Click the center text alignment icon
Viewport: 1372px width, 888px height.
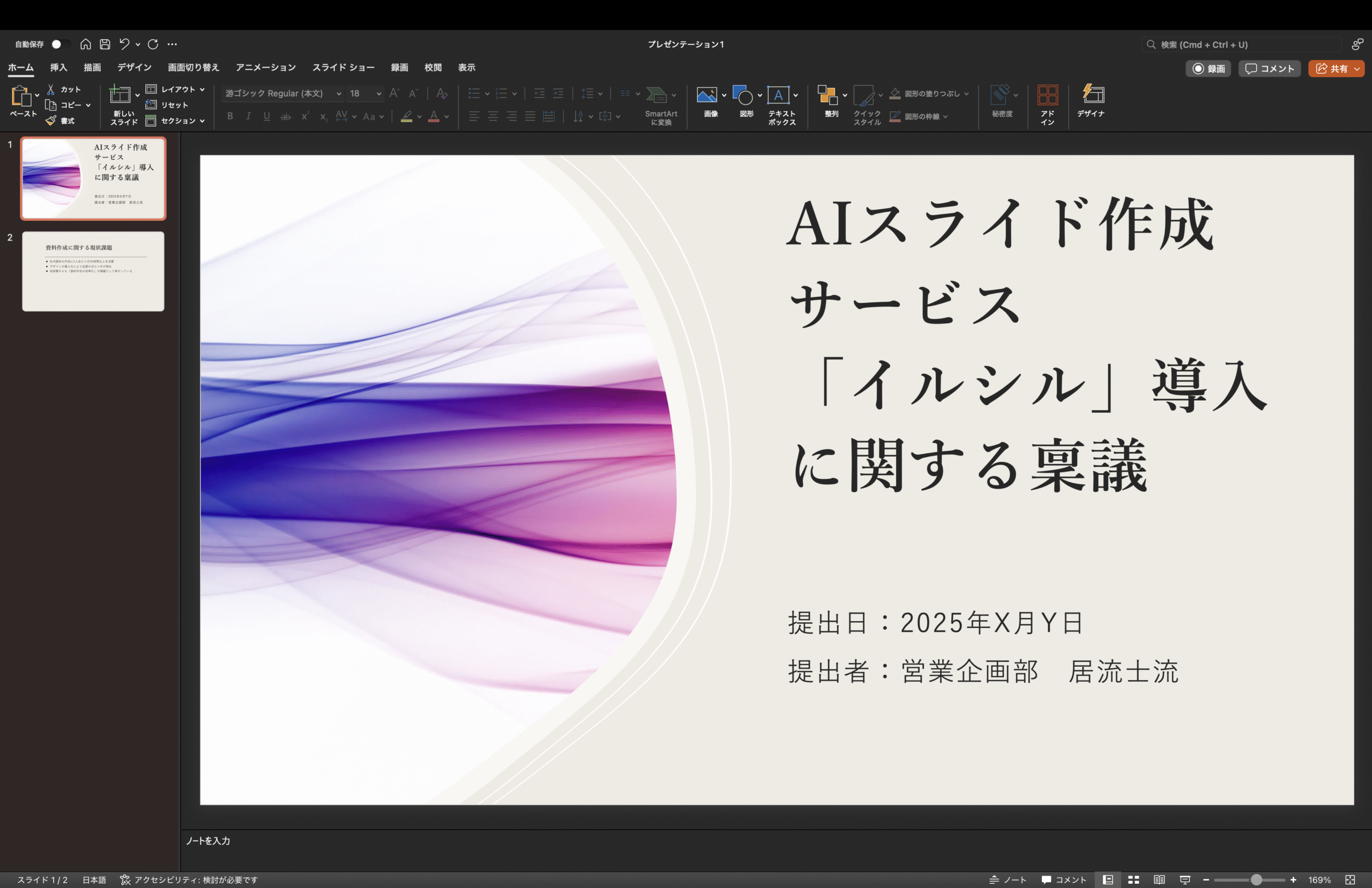click(493, 116)
